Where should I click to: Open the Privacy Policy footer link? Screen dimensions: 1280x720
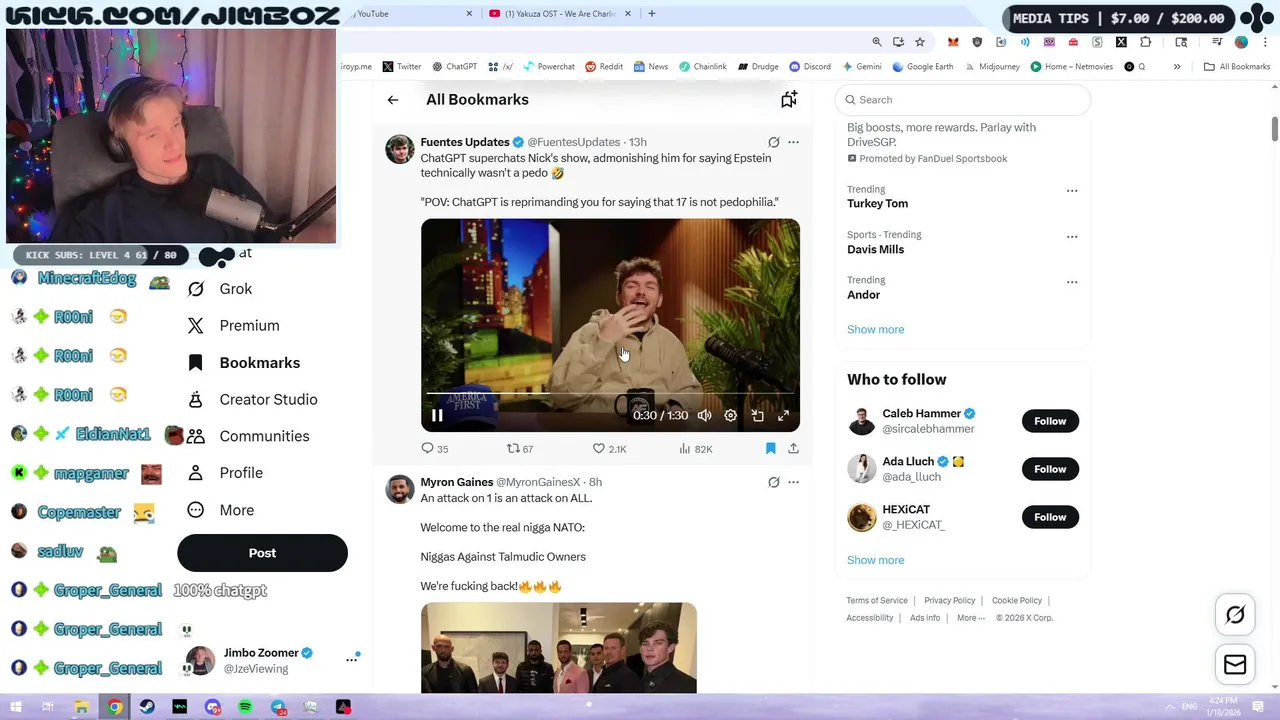(949, 601)
